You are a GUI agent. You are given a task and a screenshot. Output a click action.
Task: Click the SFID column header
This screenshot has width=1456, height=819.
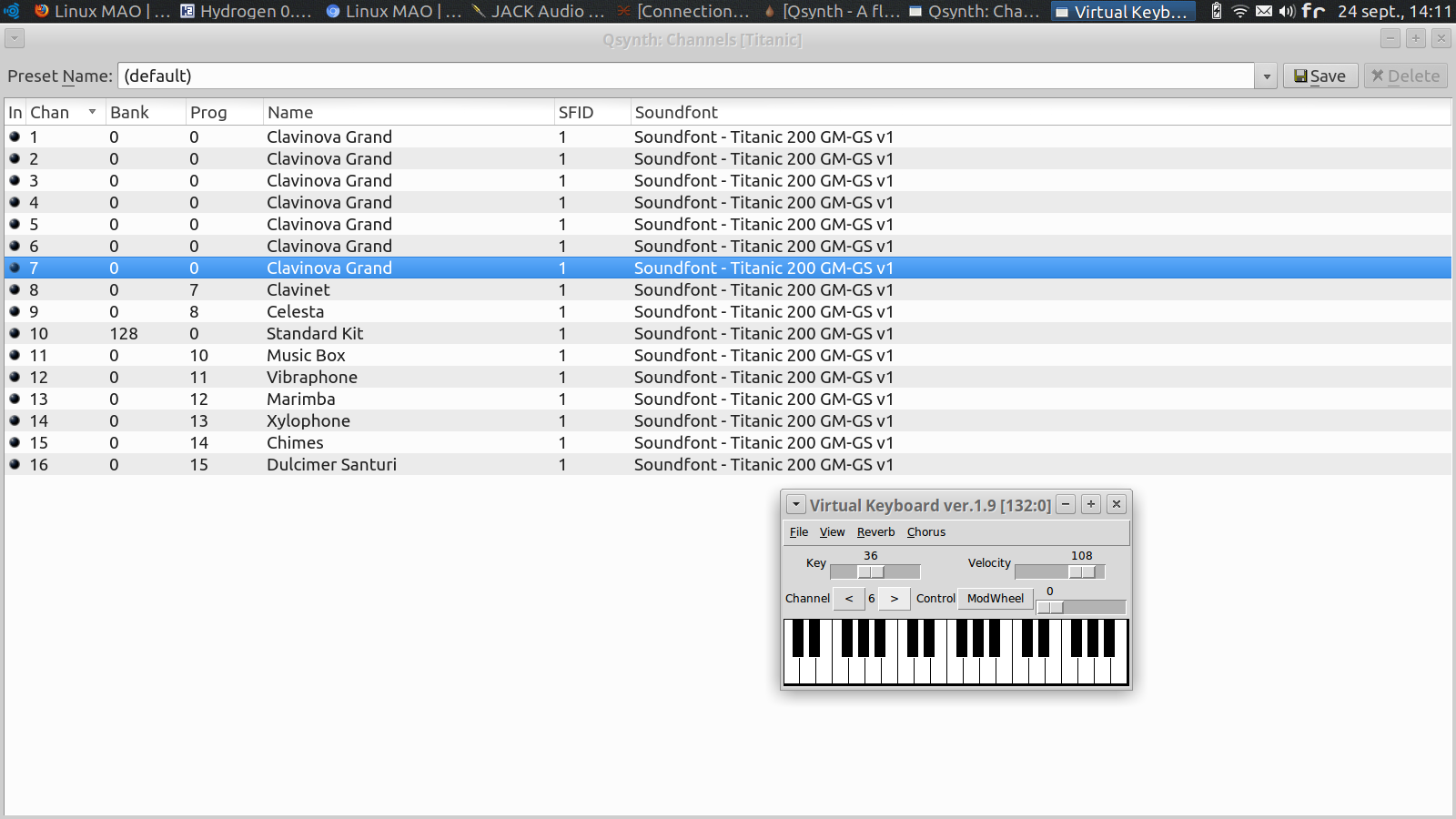pos(592,112)
